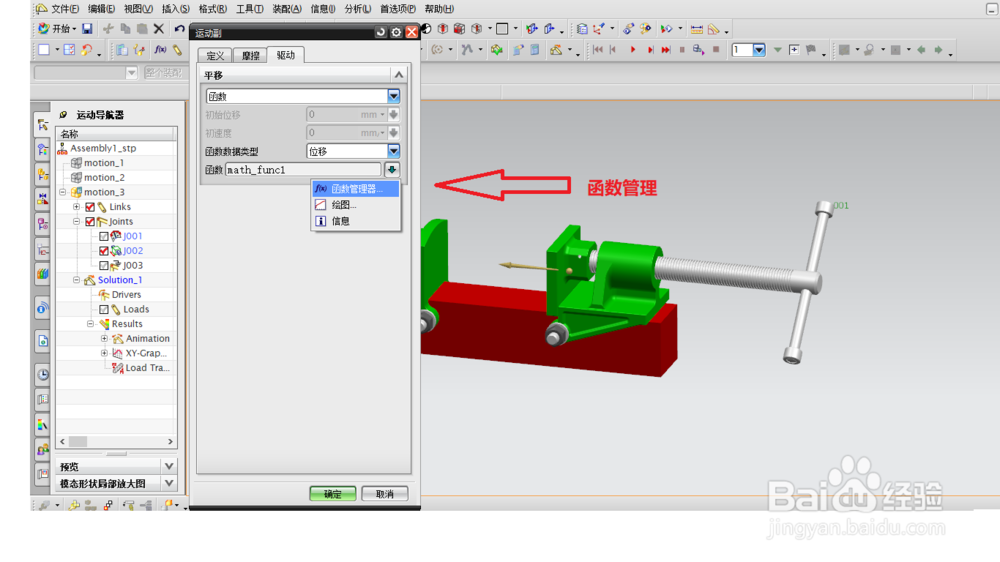Click the Roles sidebar icon
The image size is (1000, 562).
coord(43,450)
